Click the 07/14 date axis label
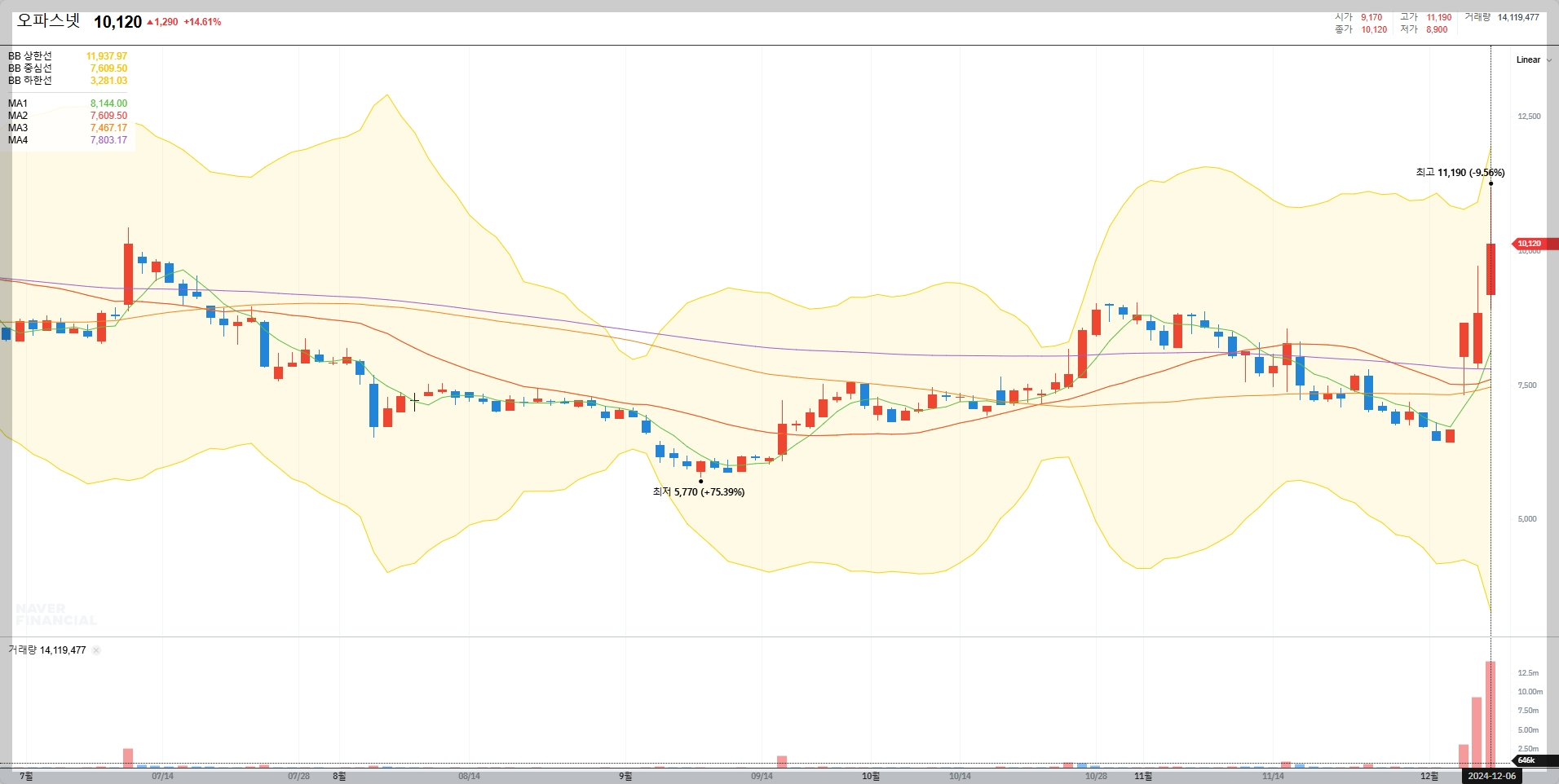 coord(162,776)
